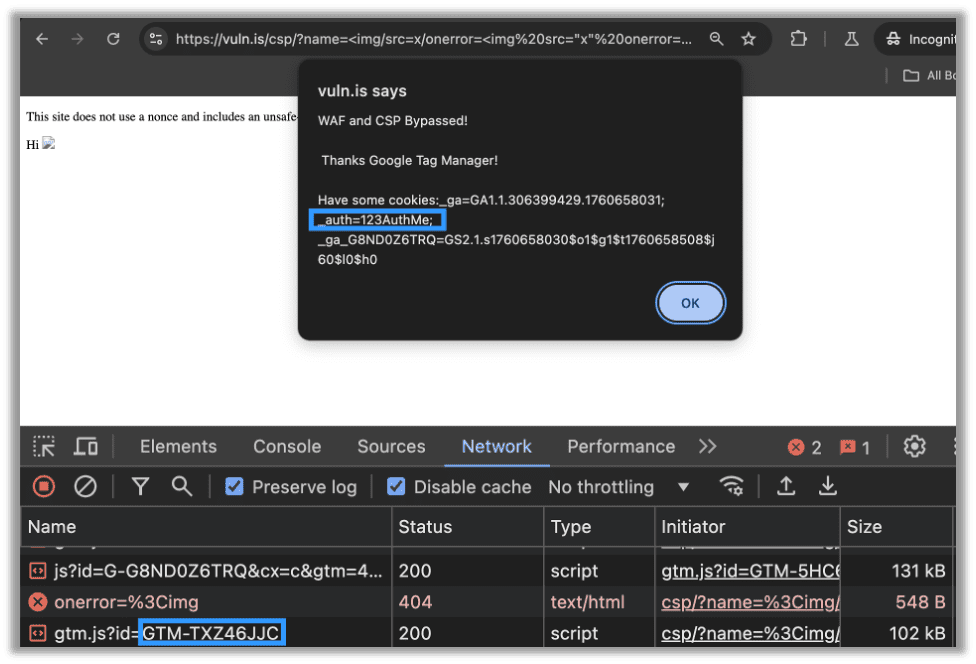The width and height of the screenshot is (976, 664).
Task: Open the network search magnifier
Action: click(x=180, y=487)
